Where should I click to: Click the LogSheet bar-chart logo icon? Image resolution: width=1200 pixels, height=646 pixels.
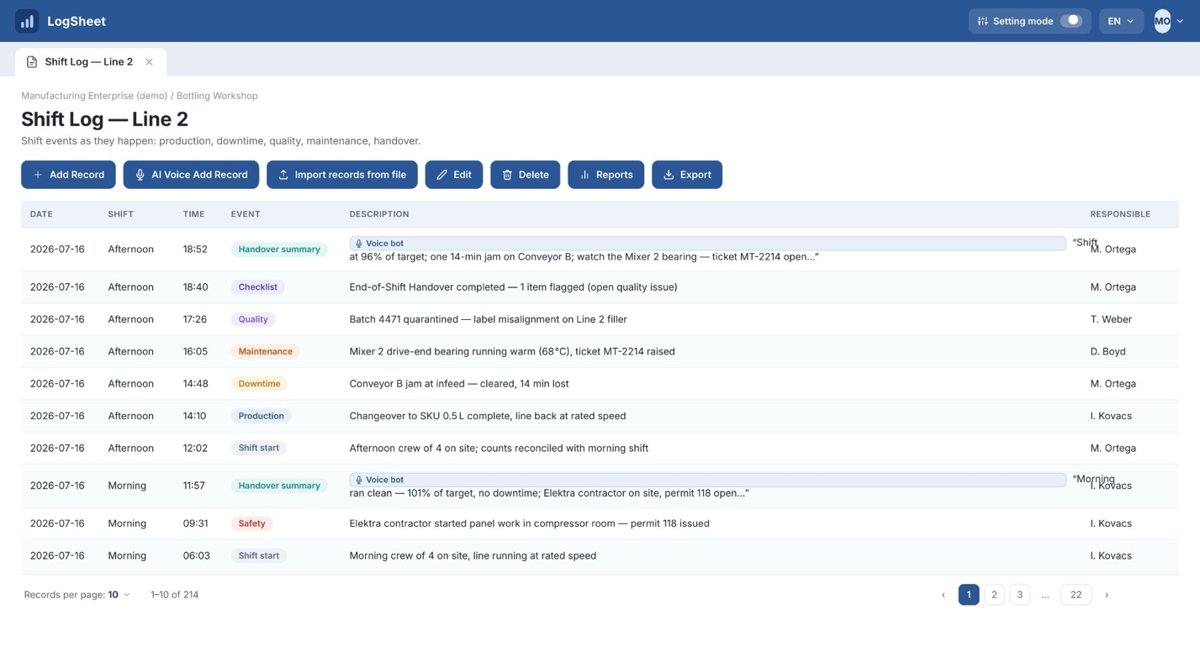point(27,21)
